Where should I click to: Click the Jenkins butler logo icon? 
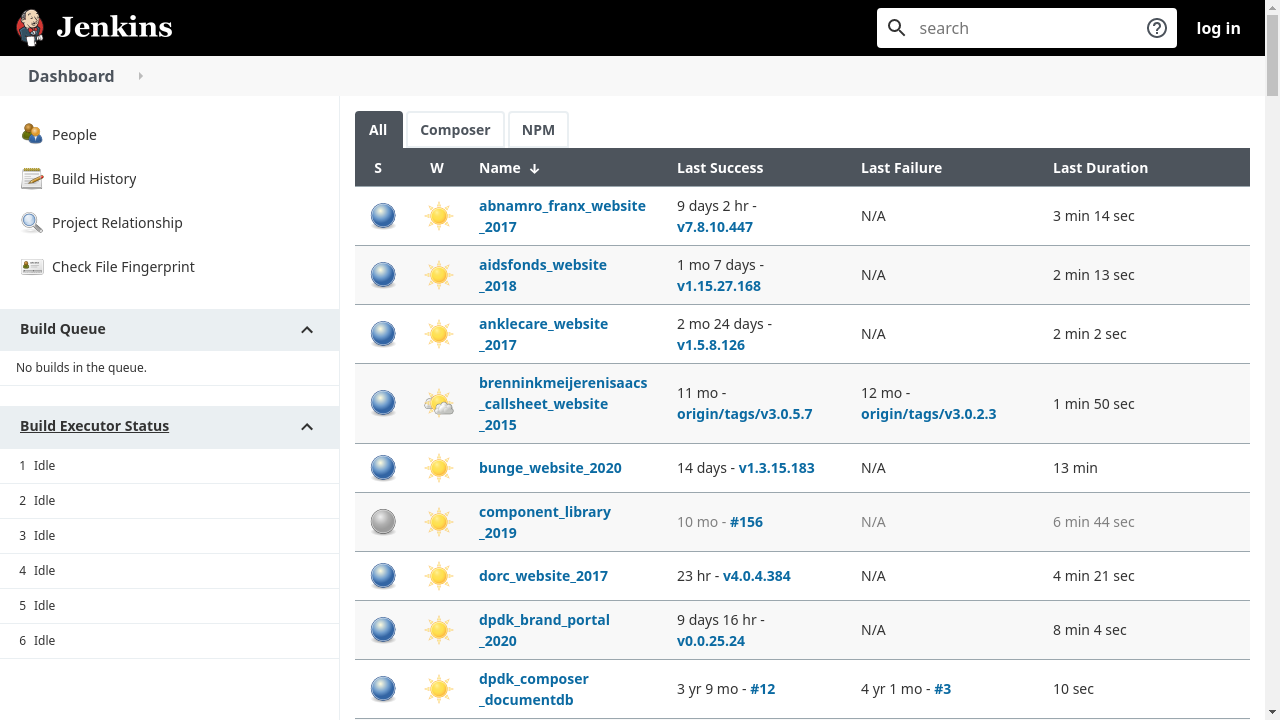tap(30, 28)
